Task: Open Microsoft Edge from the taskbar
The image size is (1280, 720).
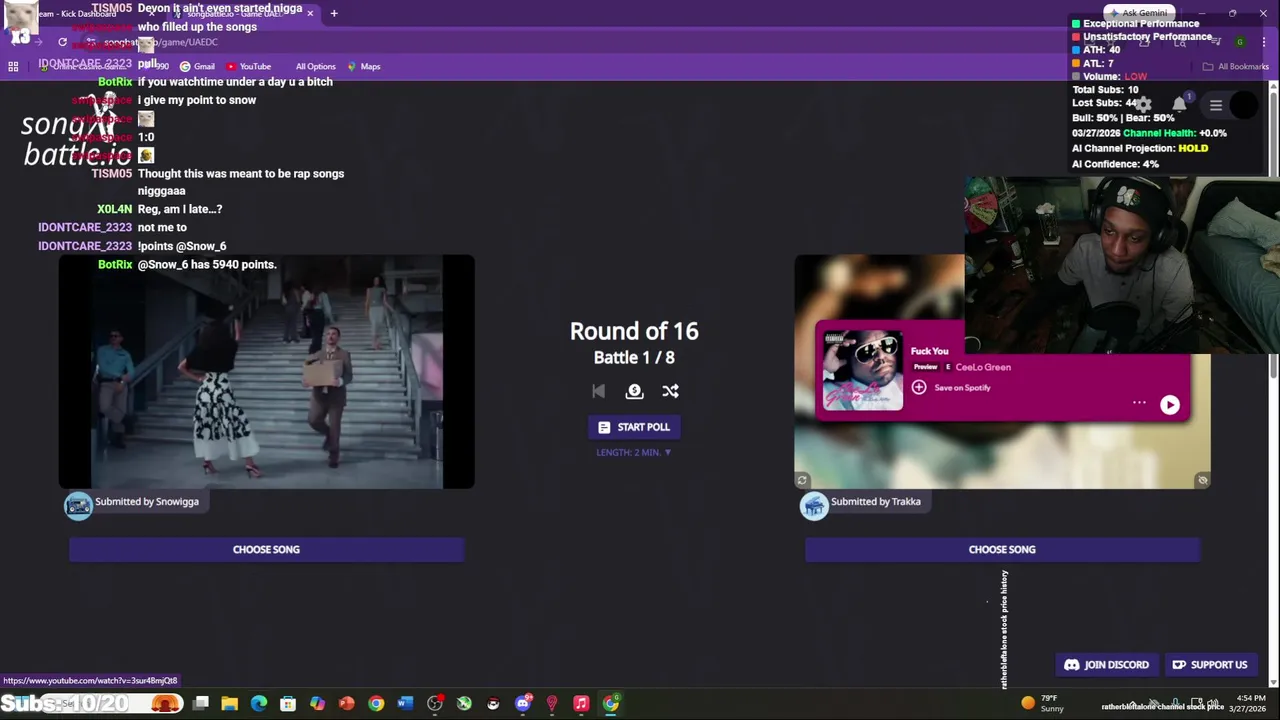Action: pos(259,704)
